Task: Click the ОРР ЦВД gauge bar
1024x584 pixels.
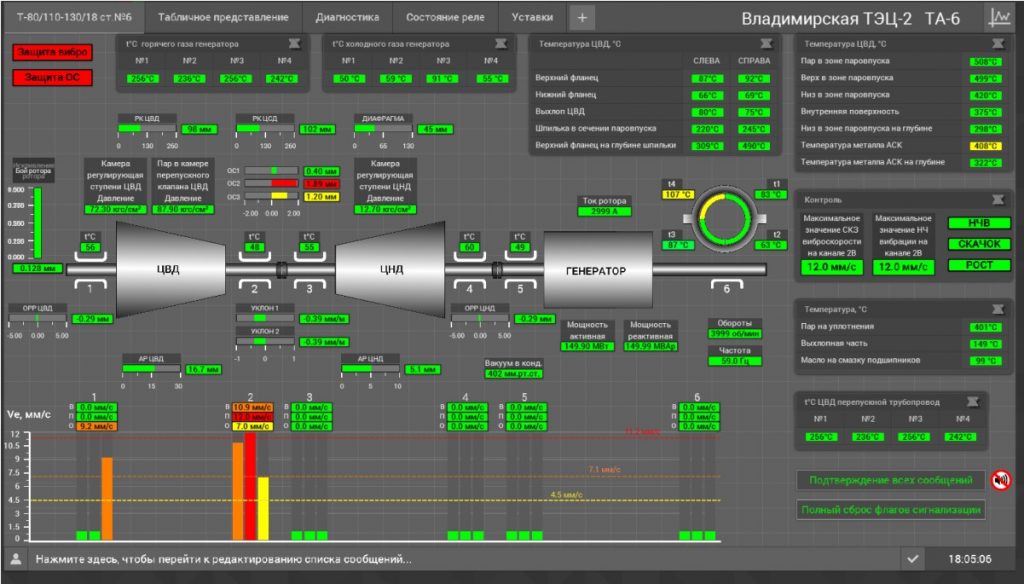Action: coord(37,319)
